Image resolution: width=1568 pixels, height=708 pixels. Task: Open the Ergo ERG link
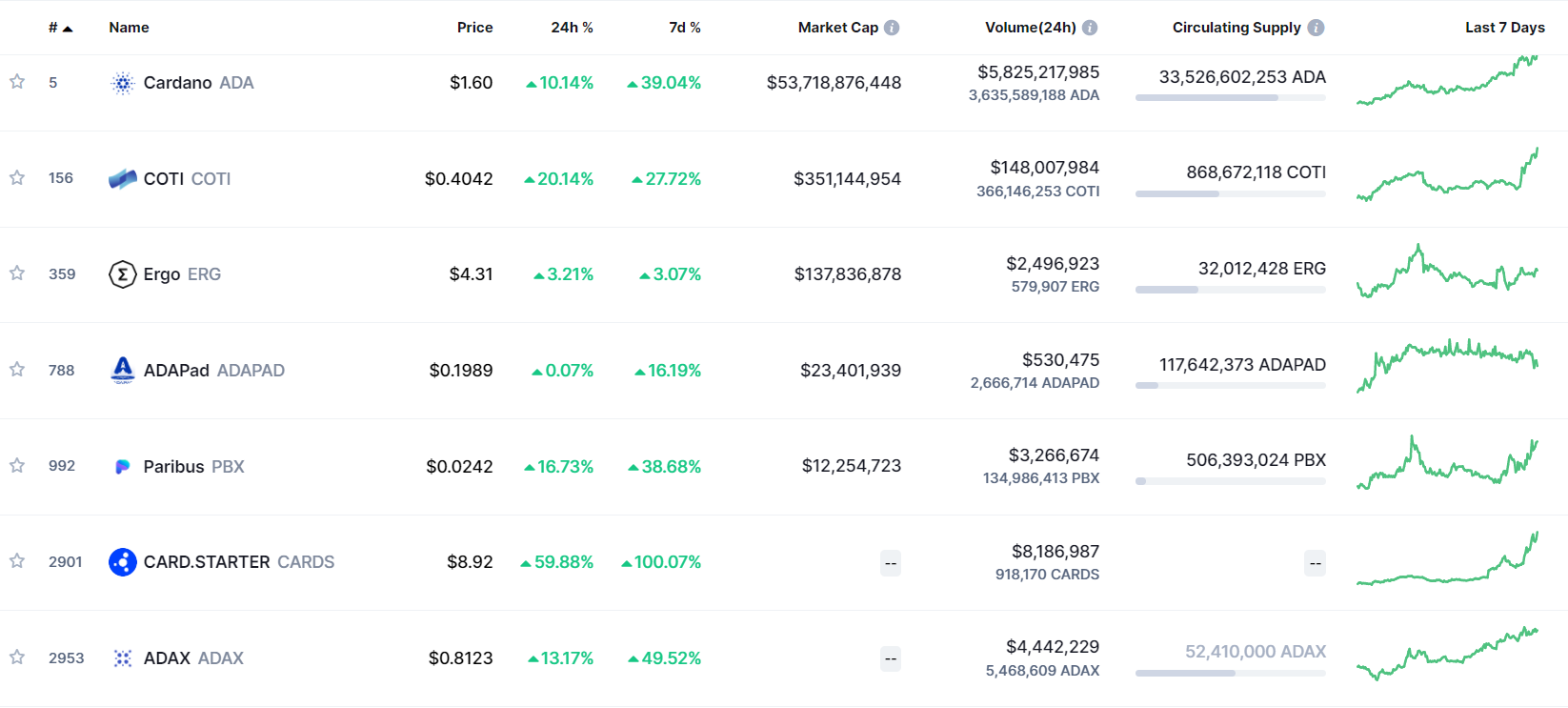coord(182,274)
